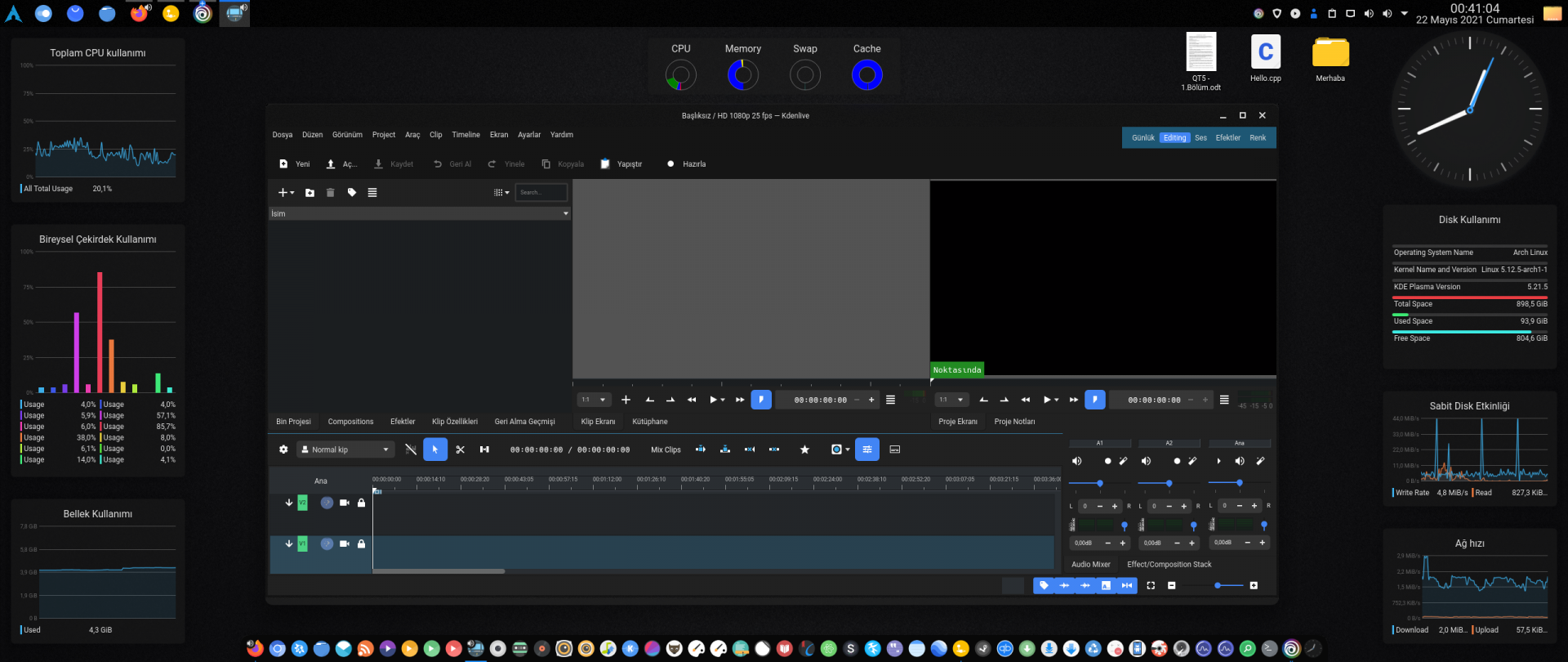The height and width of the screenshot is (662, 1568).
Task: Open the project bin hamburger menu
Action: pos(372,193)
